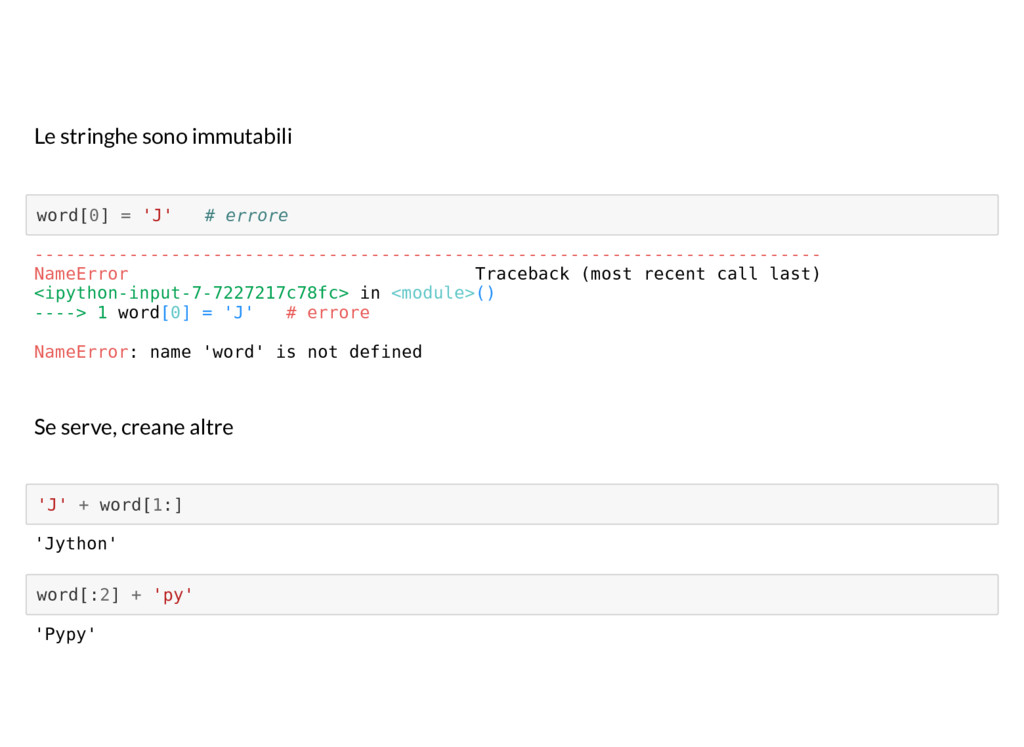Click the heading 'Se serve, creane altre'
The height and width of the screenshot is (747, 1024).
pyautogui.click(x=133, y=427)
